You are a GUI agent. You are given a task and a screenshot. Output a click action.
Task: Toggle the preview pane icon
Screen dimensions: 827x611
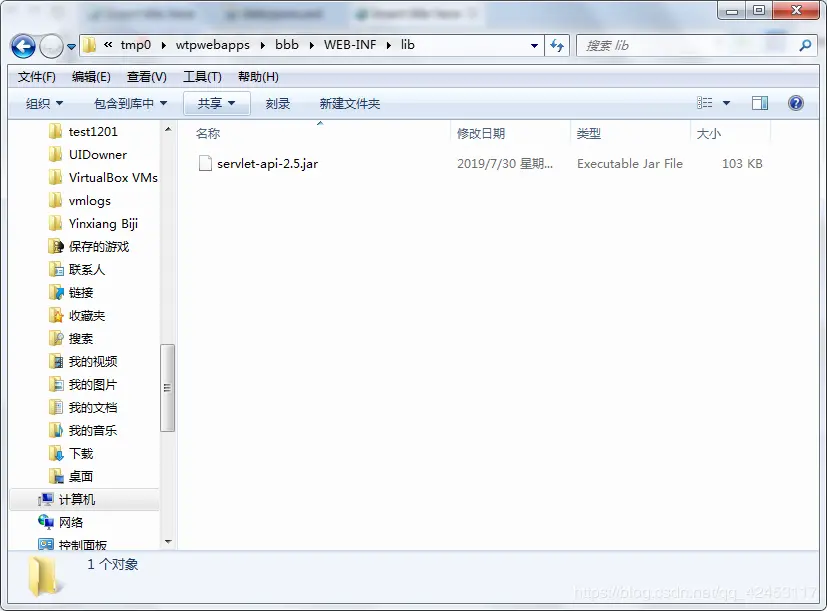[759, 102]
